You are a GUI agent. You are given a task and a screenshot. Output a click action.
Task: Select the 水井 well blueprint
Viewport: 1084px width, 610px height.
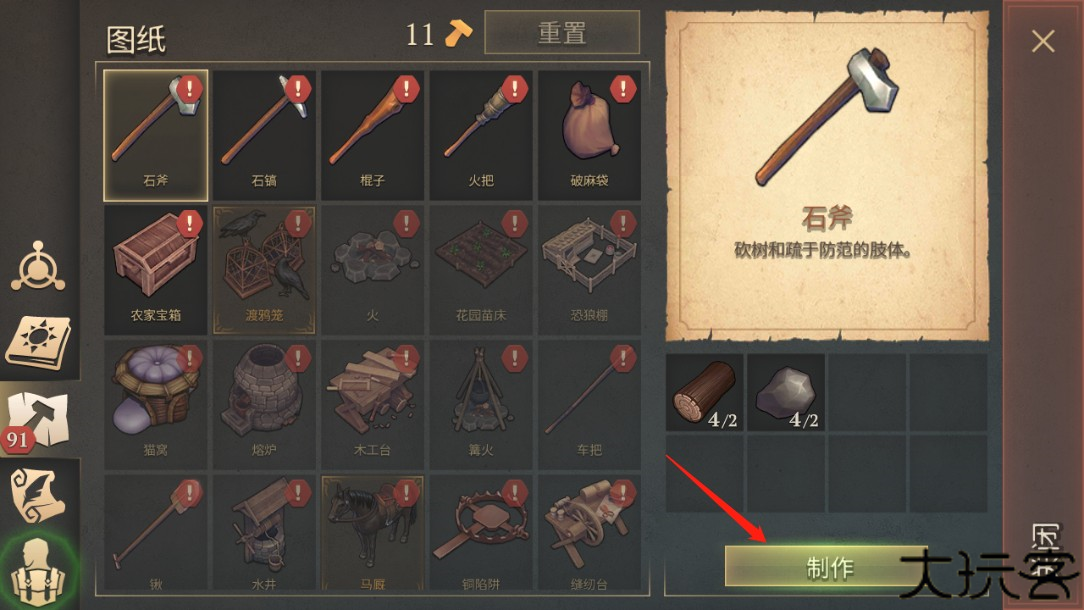click(264, 533)
